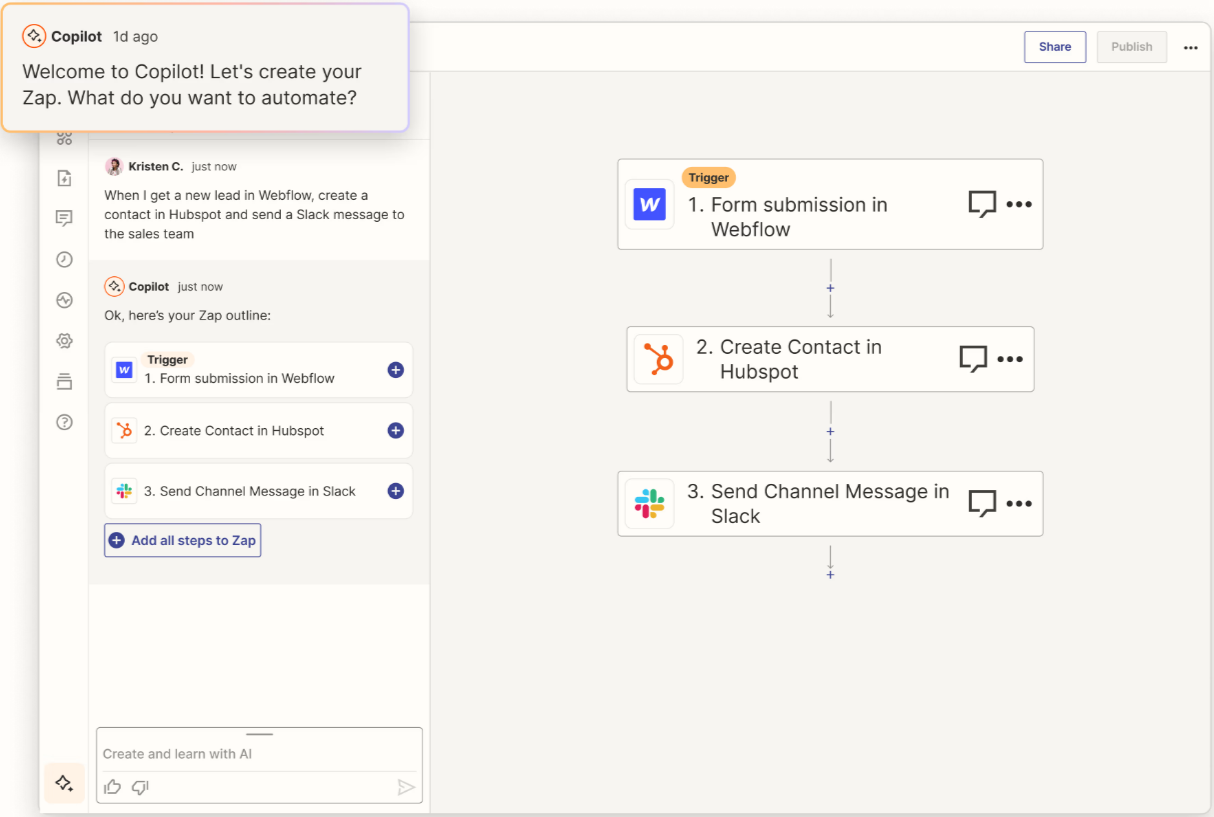Click the thumbs up feedback icon
Screen dimensions: 1214x817
pyautogui.click(x=113, y=787)
